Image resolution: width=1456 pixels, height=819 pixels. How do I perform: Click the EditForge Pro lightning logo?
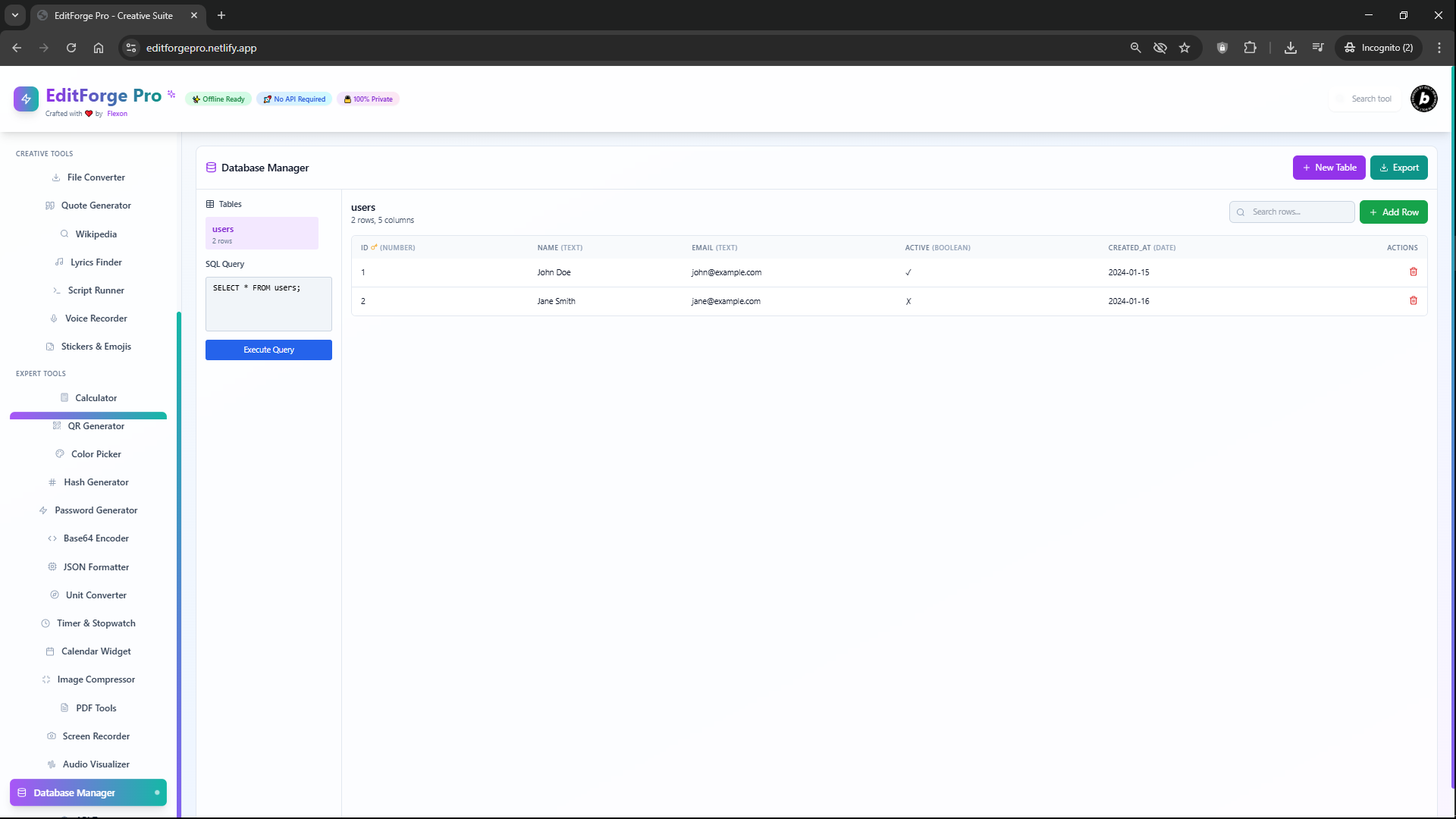tap(26, 99)
